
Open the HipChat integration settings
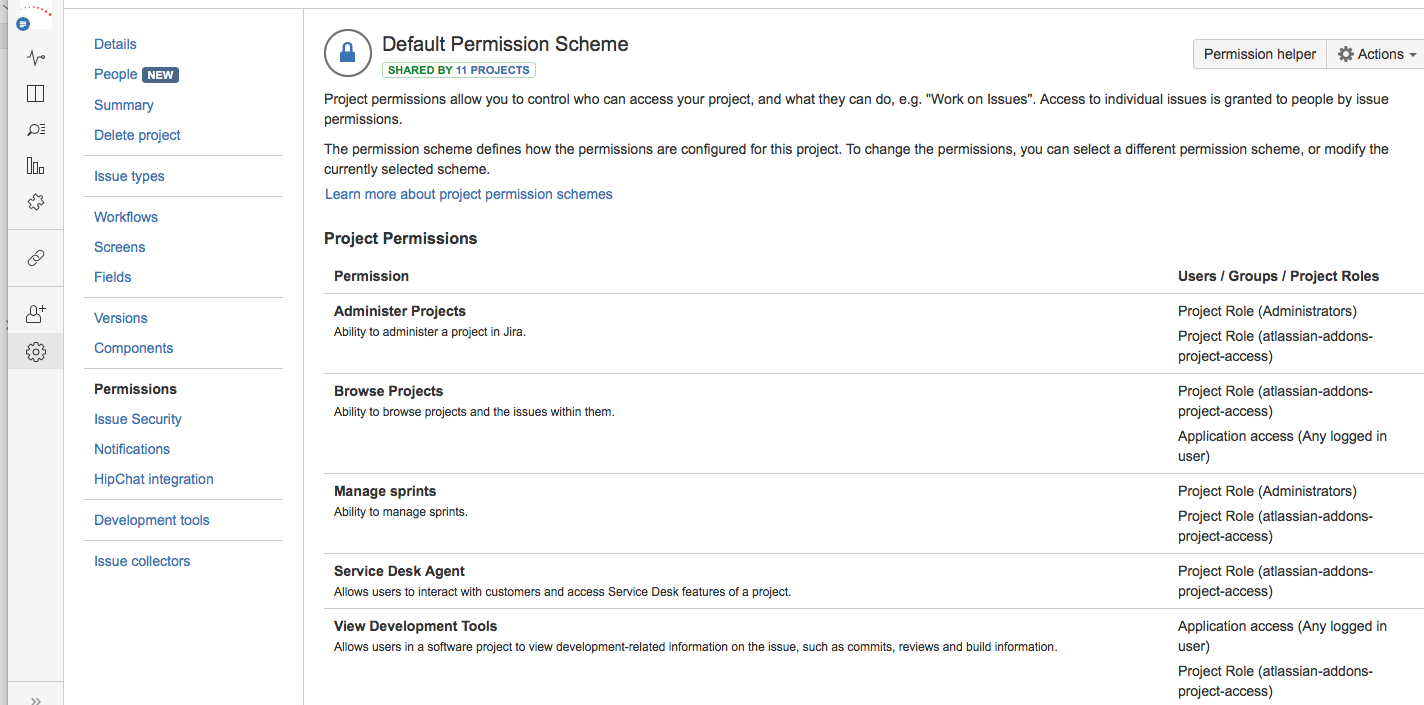tap(154, 479)
